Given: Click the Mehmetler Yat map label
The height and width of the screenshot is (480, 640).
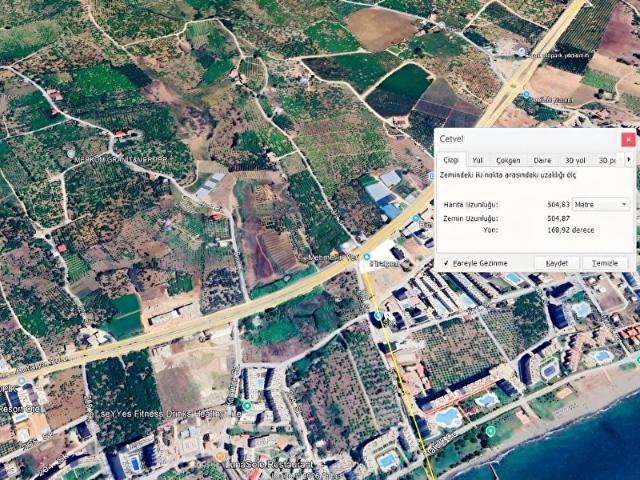Looking at the screenshot, I should click(333, 258).
